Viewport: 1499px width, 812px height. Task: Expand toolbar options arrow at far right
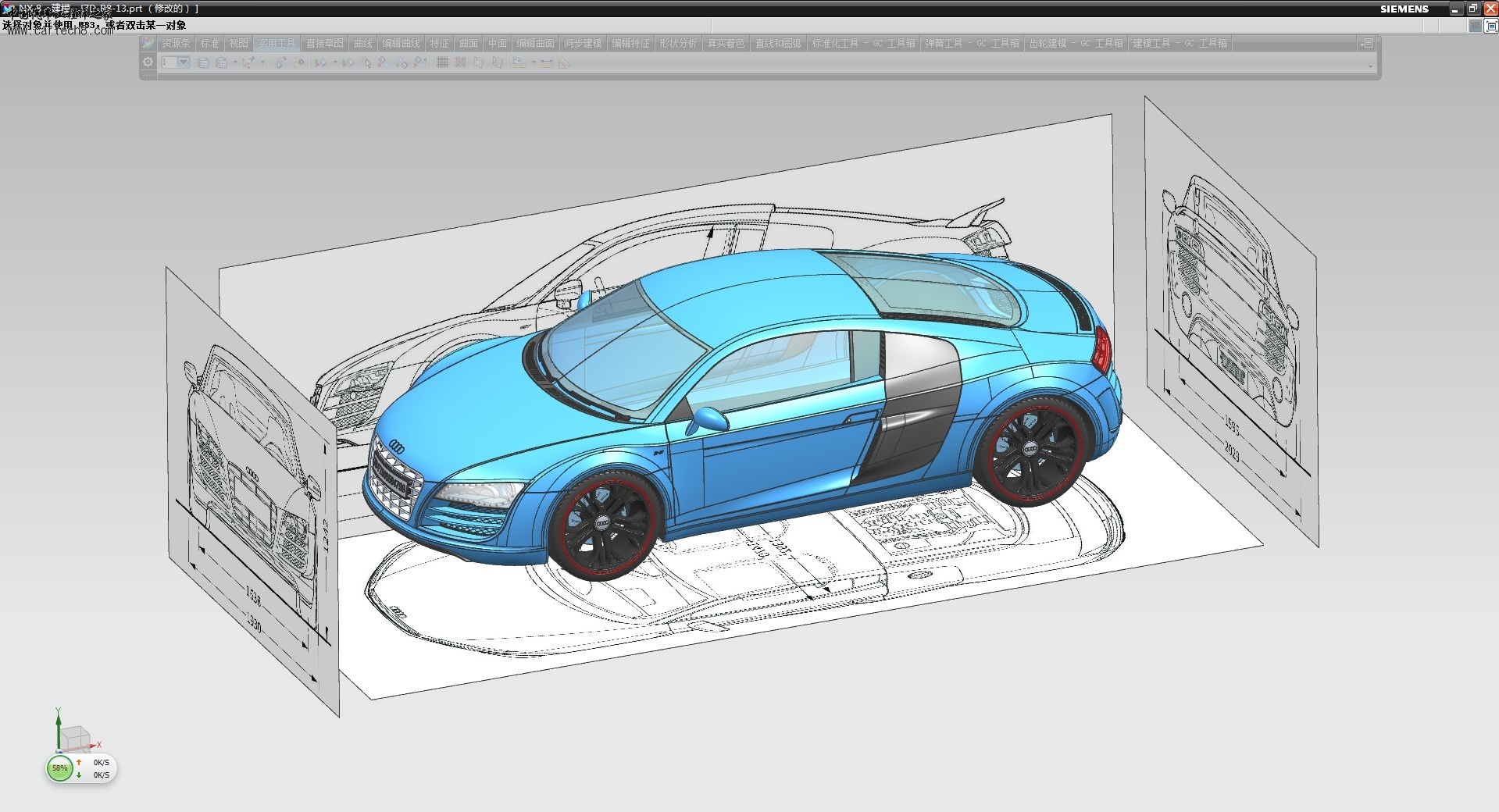[x=1370, y=67]
